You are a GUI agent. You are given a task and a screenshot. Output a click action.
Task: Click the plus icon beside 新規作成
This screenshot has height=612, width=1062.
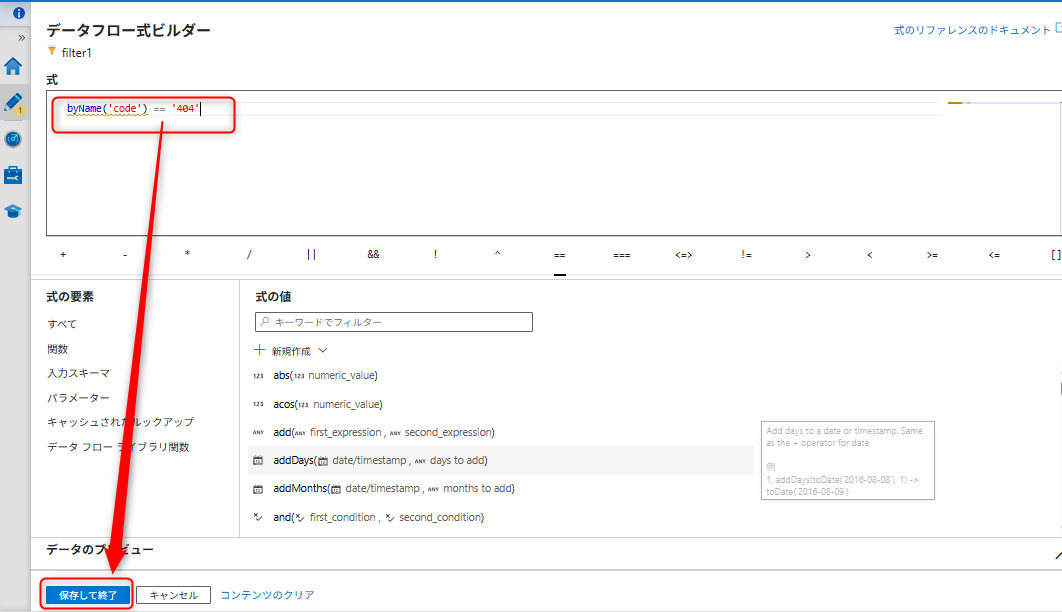click(x=260, y=351)
